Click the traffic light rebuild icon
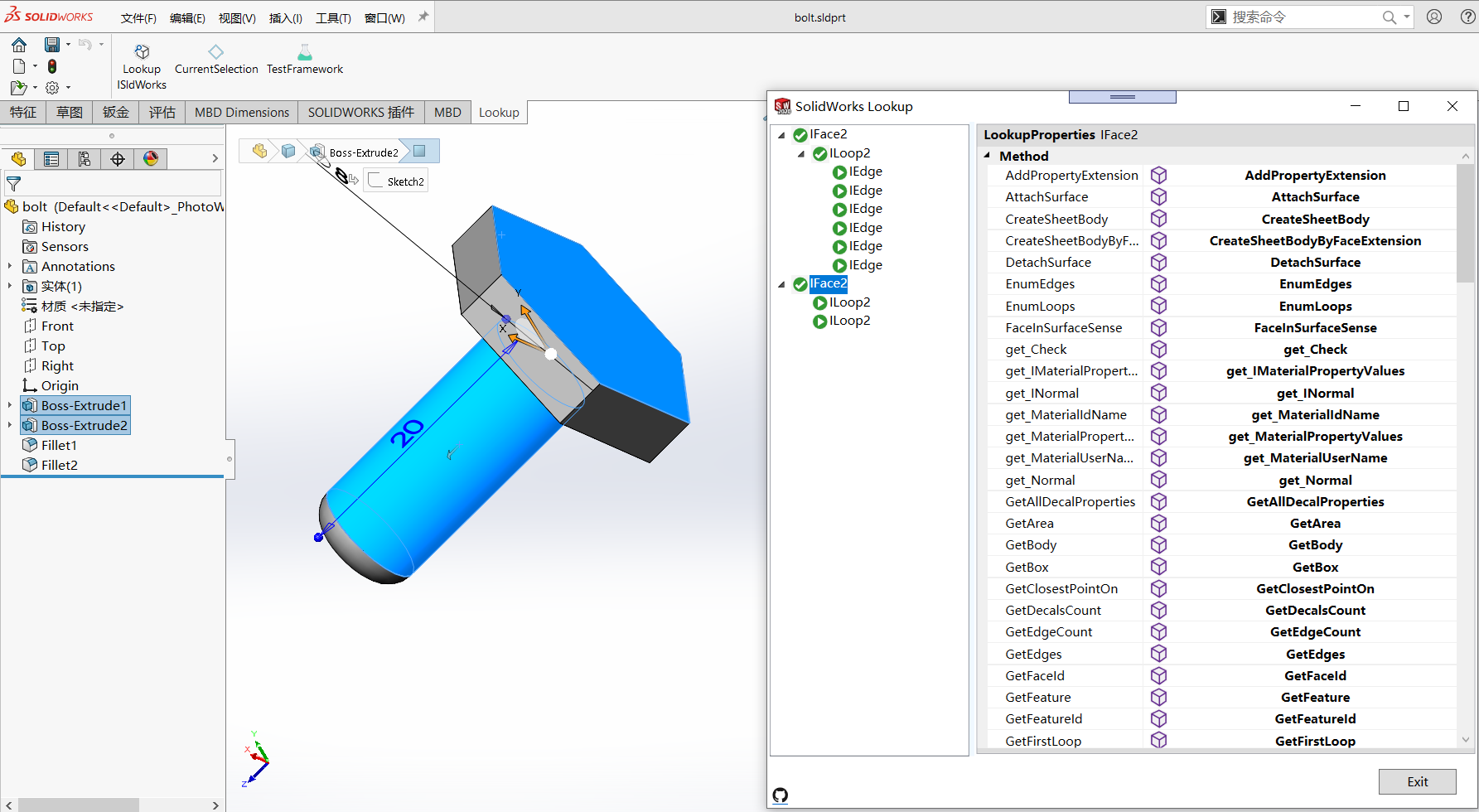 (x=52, y=66)
